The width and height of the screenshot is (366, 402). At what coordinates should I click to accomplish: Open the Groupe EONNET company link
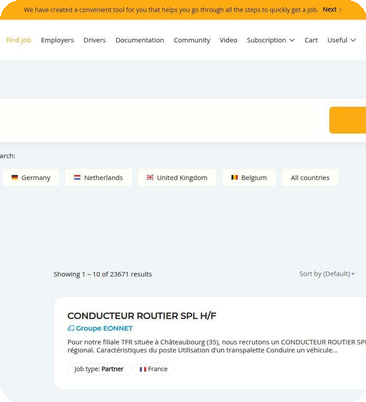click(x=104, y=328)
